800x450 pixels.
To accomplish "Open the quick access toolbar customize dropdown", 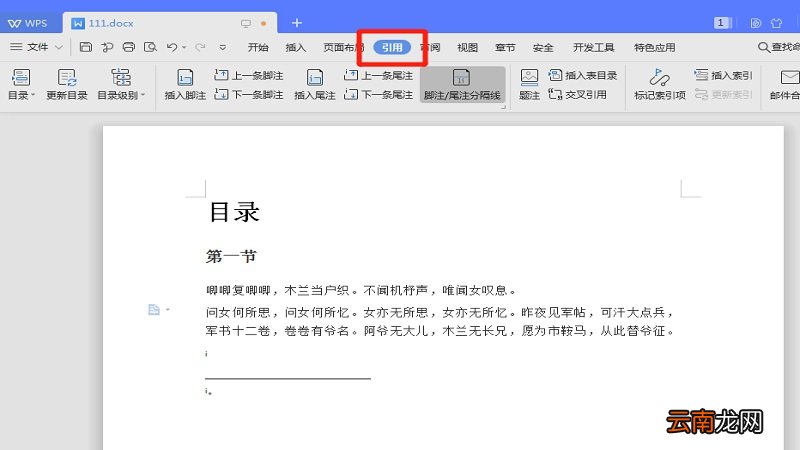I will click(223, 47).
